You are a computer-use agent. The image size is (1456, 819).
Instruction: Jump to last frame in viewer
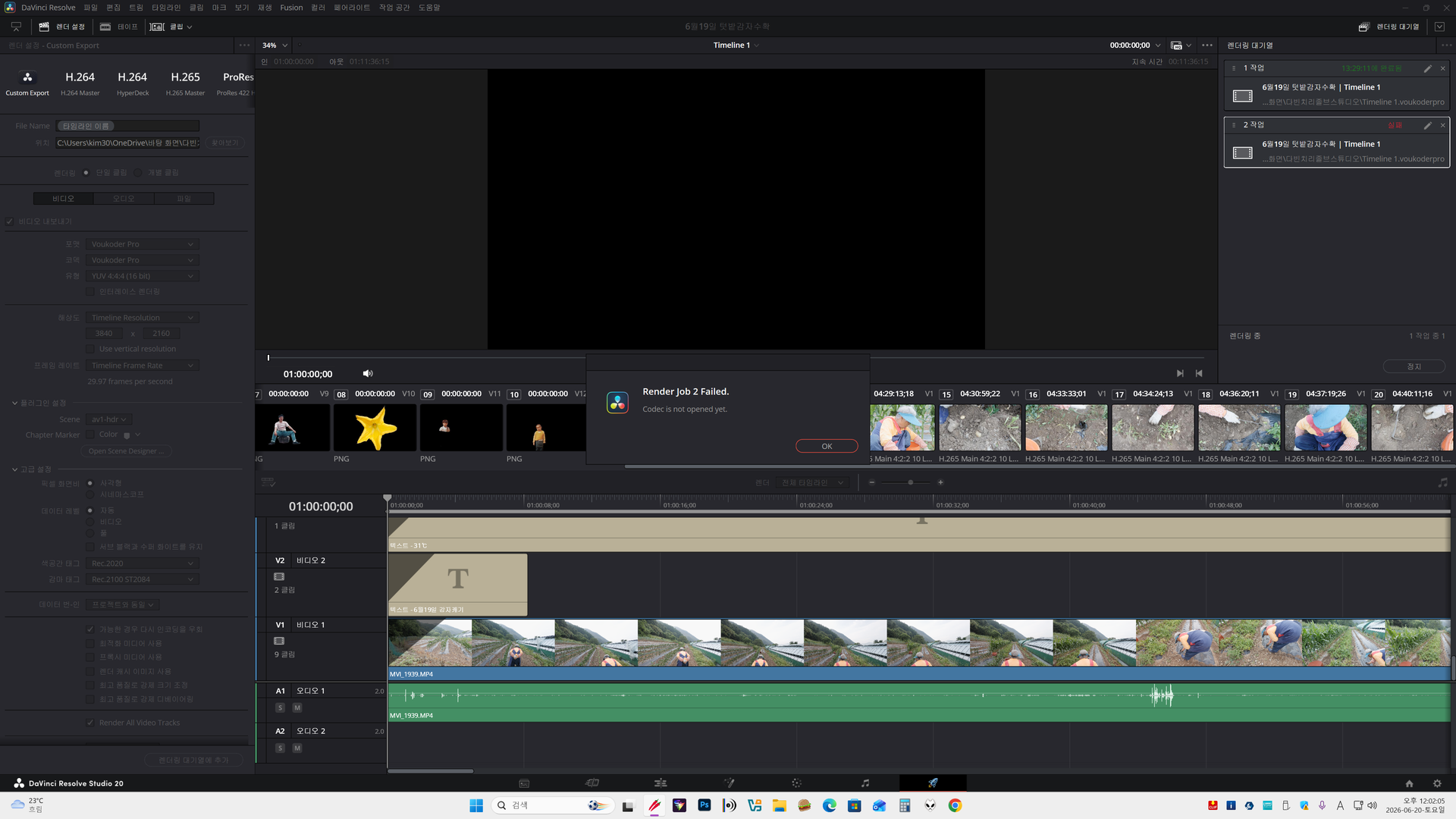[x=1180, y=374]
